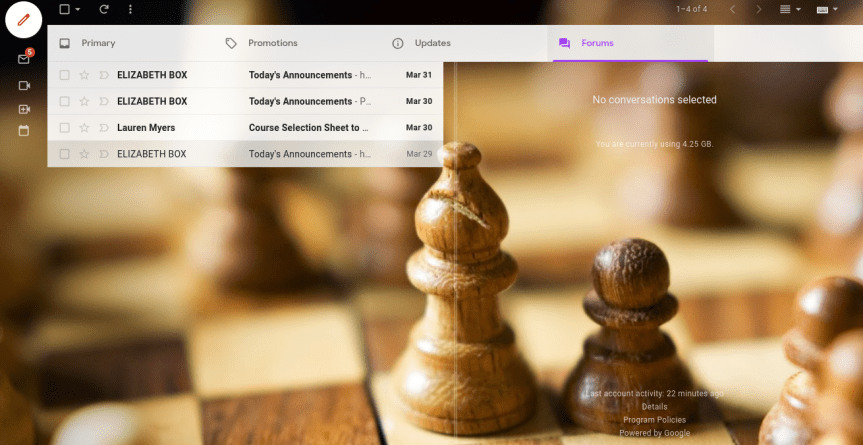The width and height of the screenshot is (863, 445).
Task: Mark Mar 31 ELIZABETH BOX email as important
Action: [x=104, y=75]
